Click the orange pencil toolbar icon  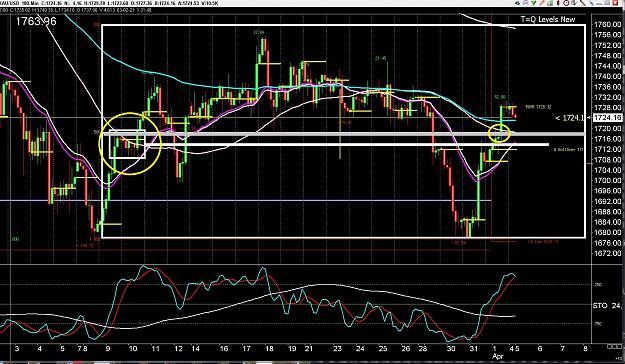click(x=541, y=3)
